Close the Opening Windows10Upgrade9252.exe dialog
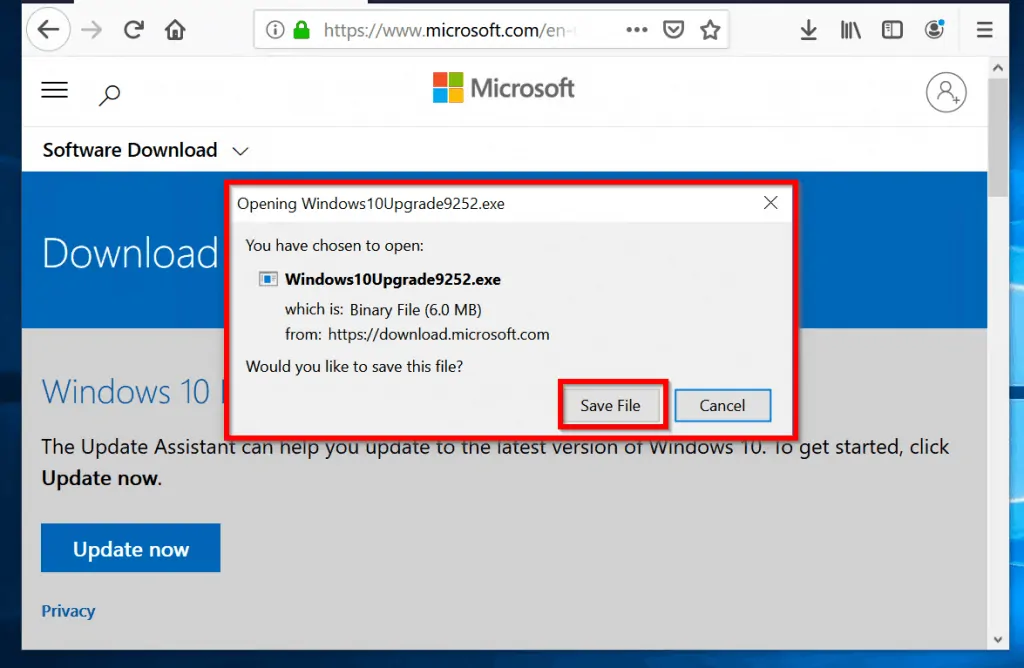The width and height of the screenshot is (1024, 668). (x=771, y=203)
